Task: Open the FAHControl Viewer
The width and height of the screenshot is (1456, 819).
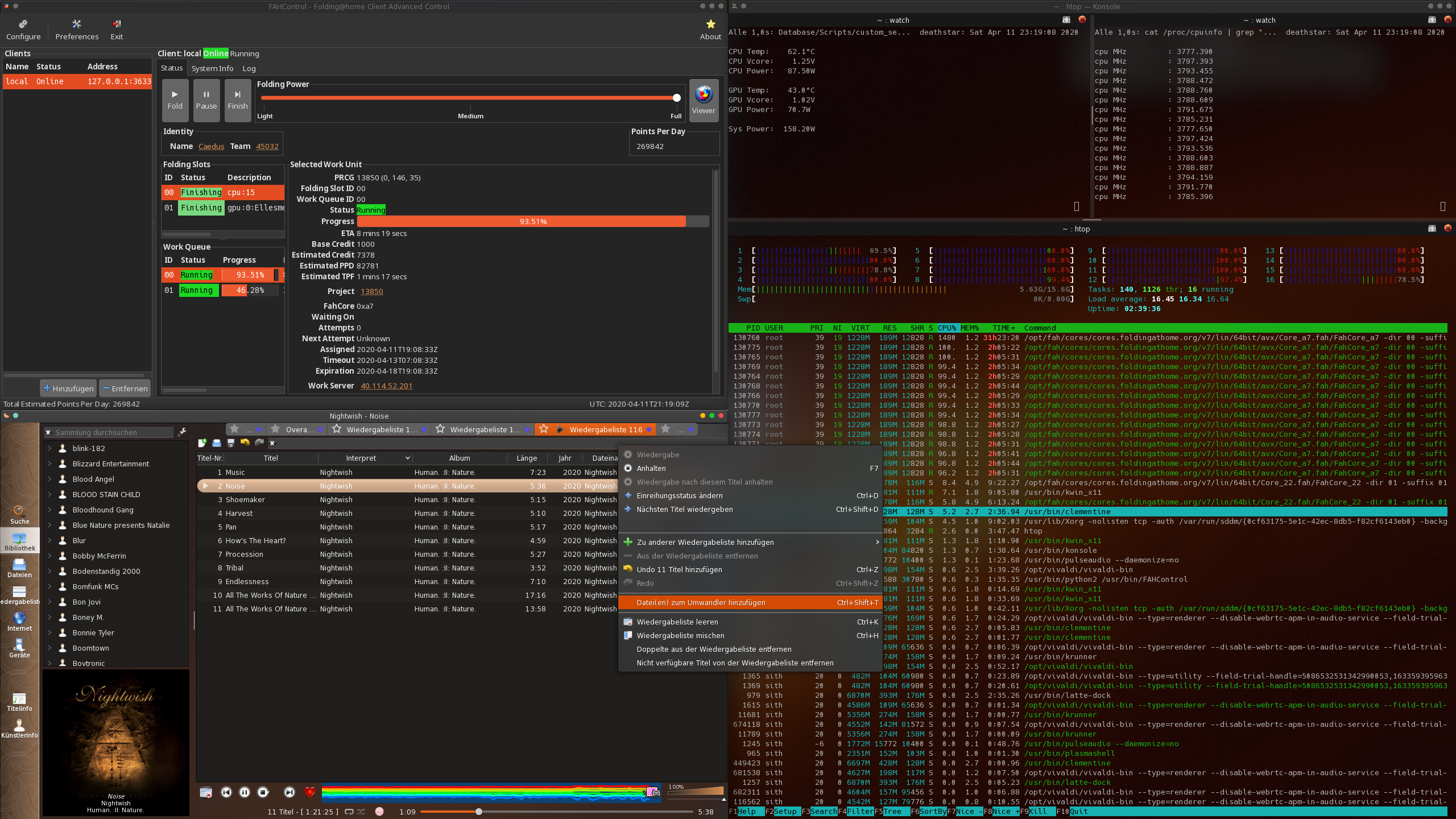Action: [704, 100]
